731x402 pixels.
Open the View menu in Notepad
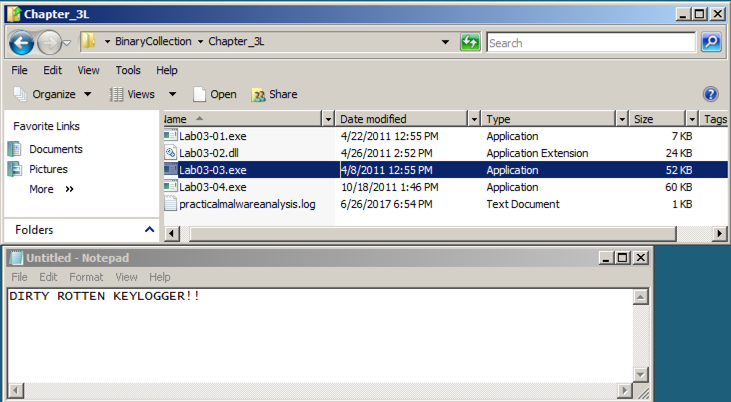126,277
